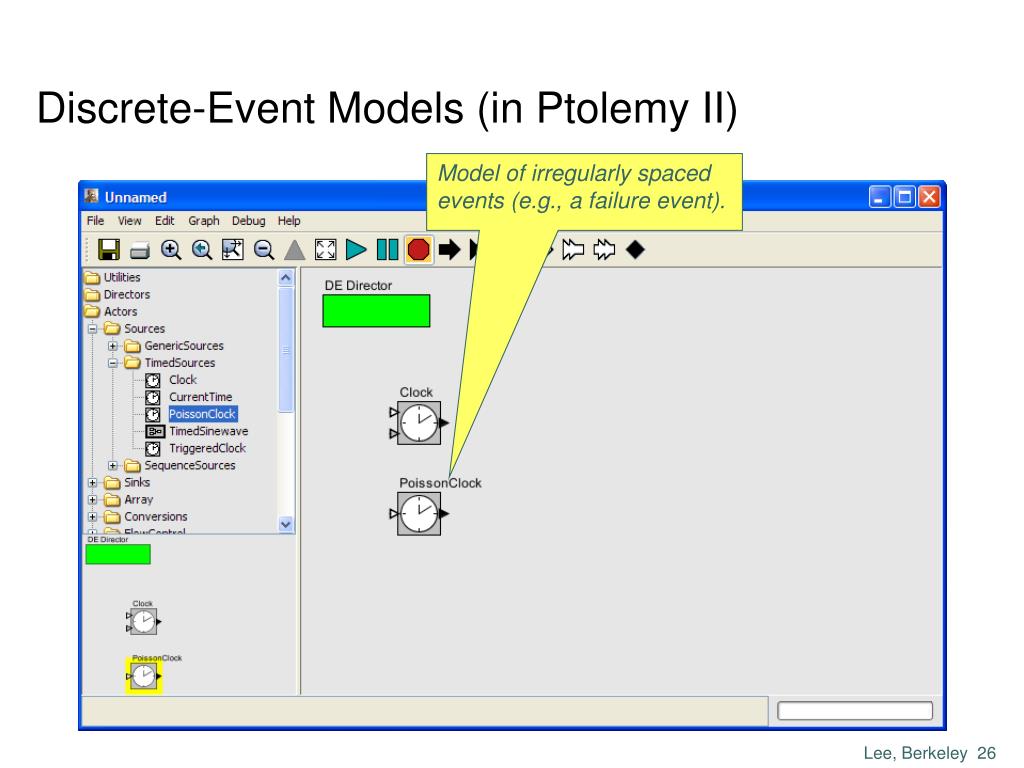Open the Debug menu
1024x768 pixels.
pos(249,221)
